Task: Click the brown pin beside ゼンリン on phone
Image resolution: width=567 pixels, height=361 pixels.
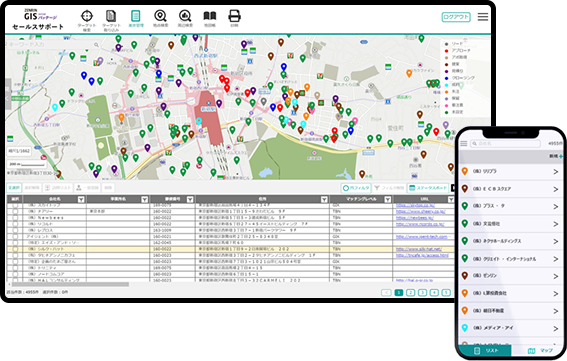Action: pos(465,276)
